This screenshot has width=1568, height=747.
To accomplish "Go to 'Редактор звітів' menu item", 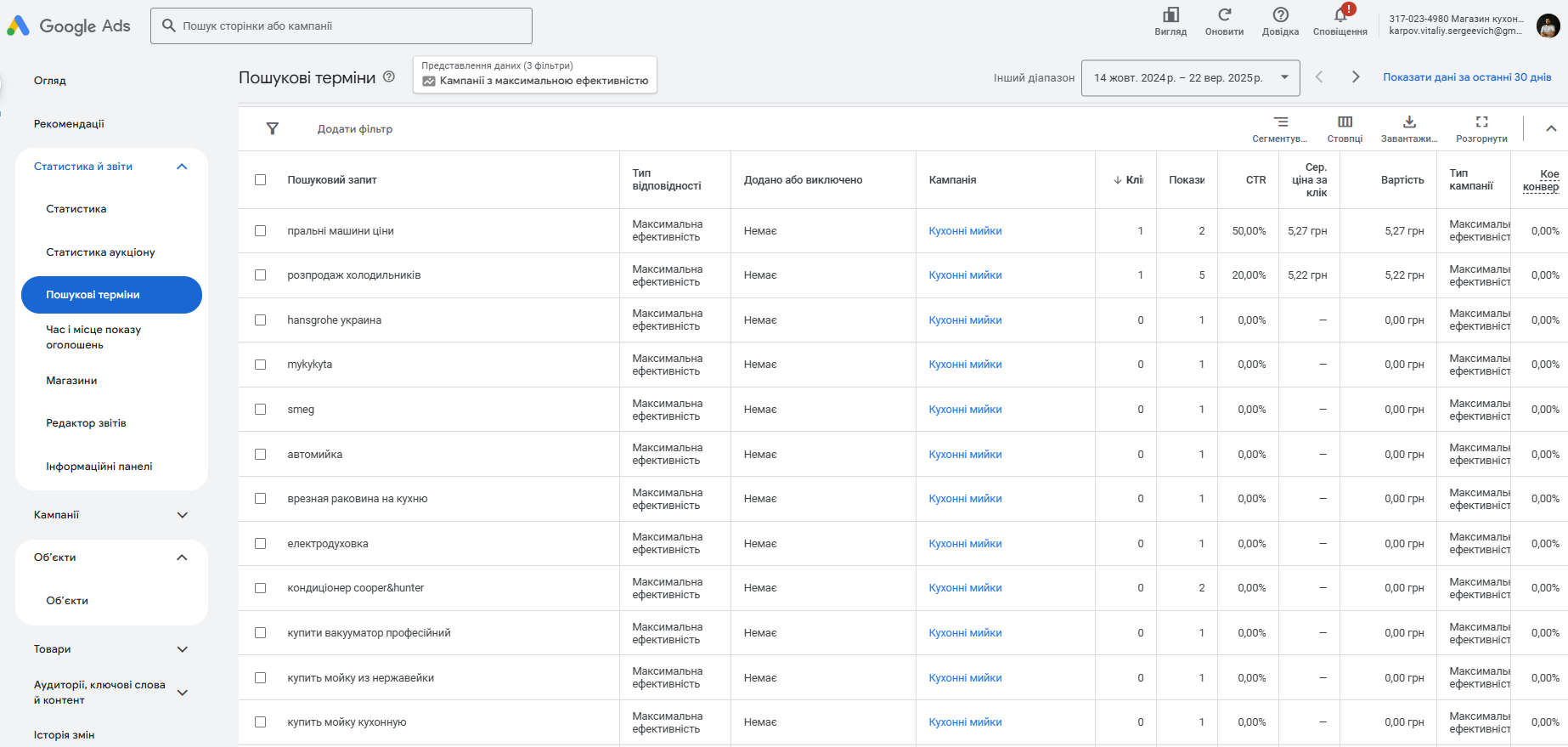I will point(86,423).
